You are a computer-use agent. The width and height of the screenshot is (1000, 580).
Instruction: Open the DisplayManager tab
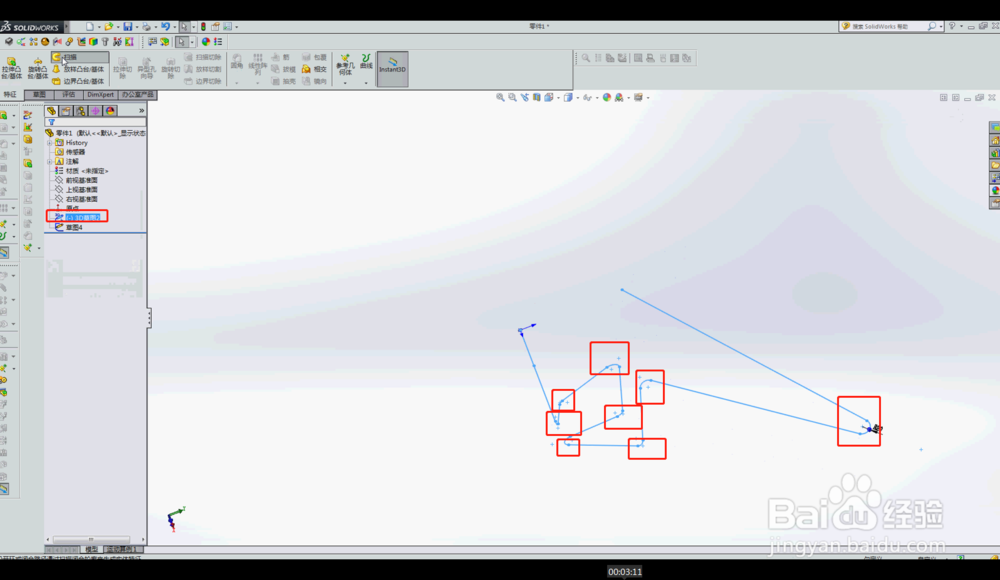coord(110,111)
